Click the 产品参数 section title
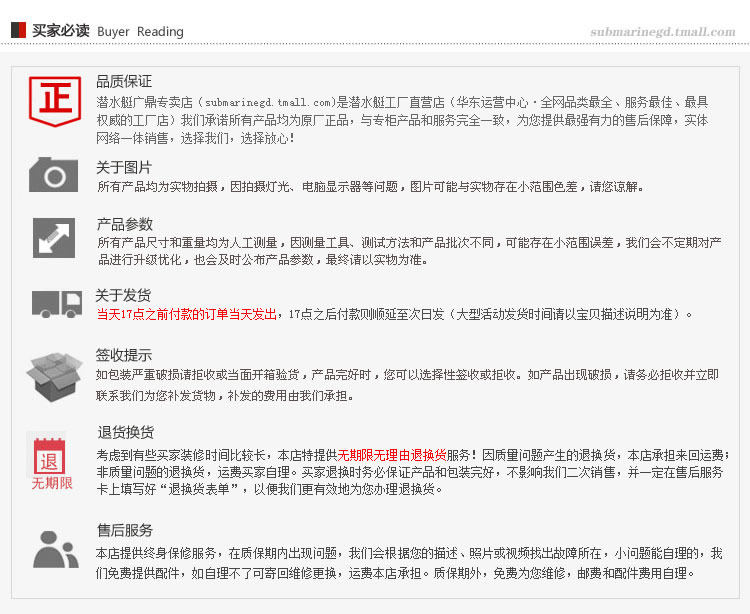The image size is (750, 614). pyautogui.click(x=125, y=224)
